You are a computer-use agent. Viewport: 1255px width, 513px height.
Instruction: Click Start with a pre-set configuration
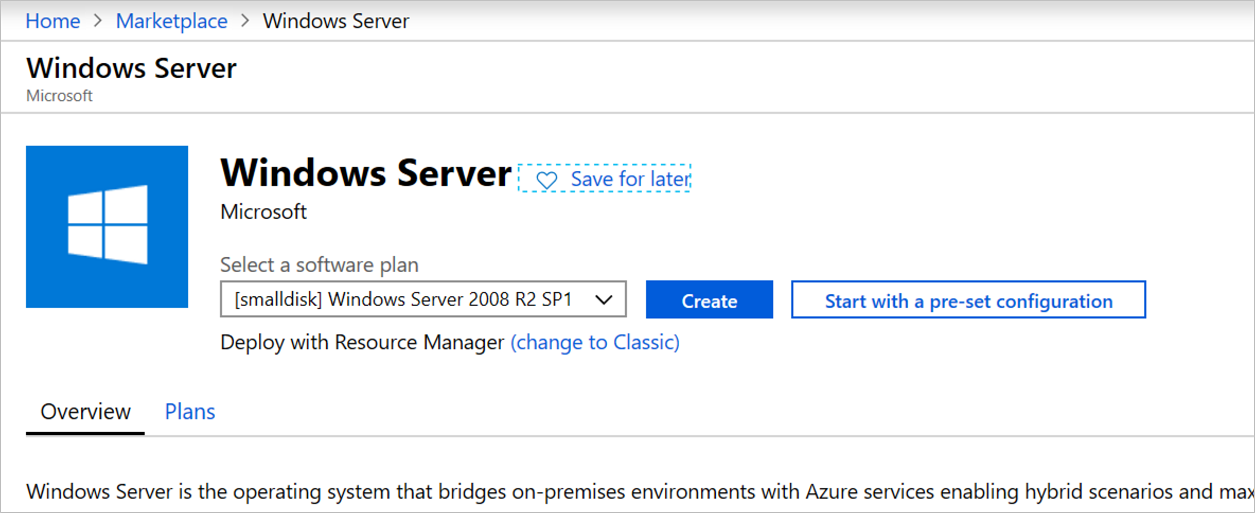tap(968, 300)
